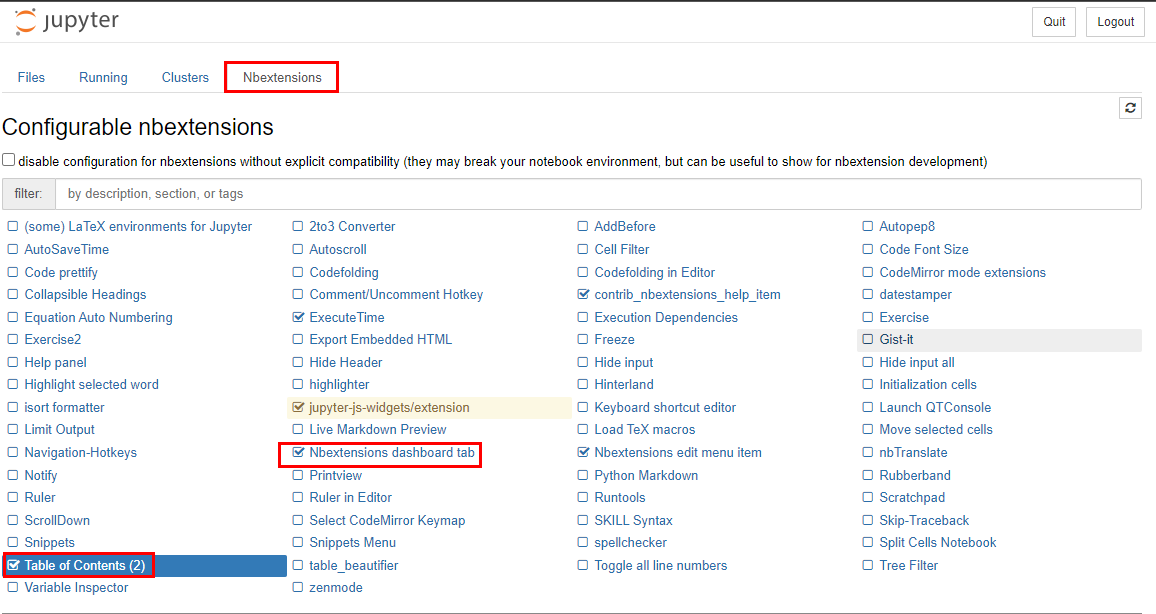Open the highlighter extension entry
Screen dimensions: 1156x614
tap(339, 384)
